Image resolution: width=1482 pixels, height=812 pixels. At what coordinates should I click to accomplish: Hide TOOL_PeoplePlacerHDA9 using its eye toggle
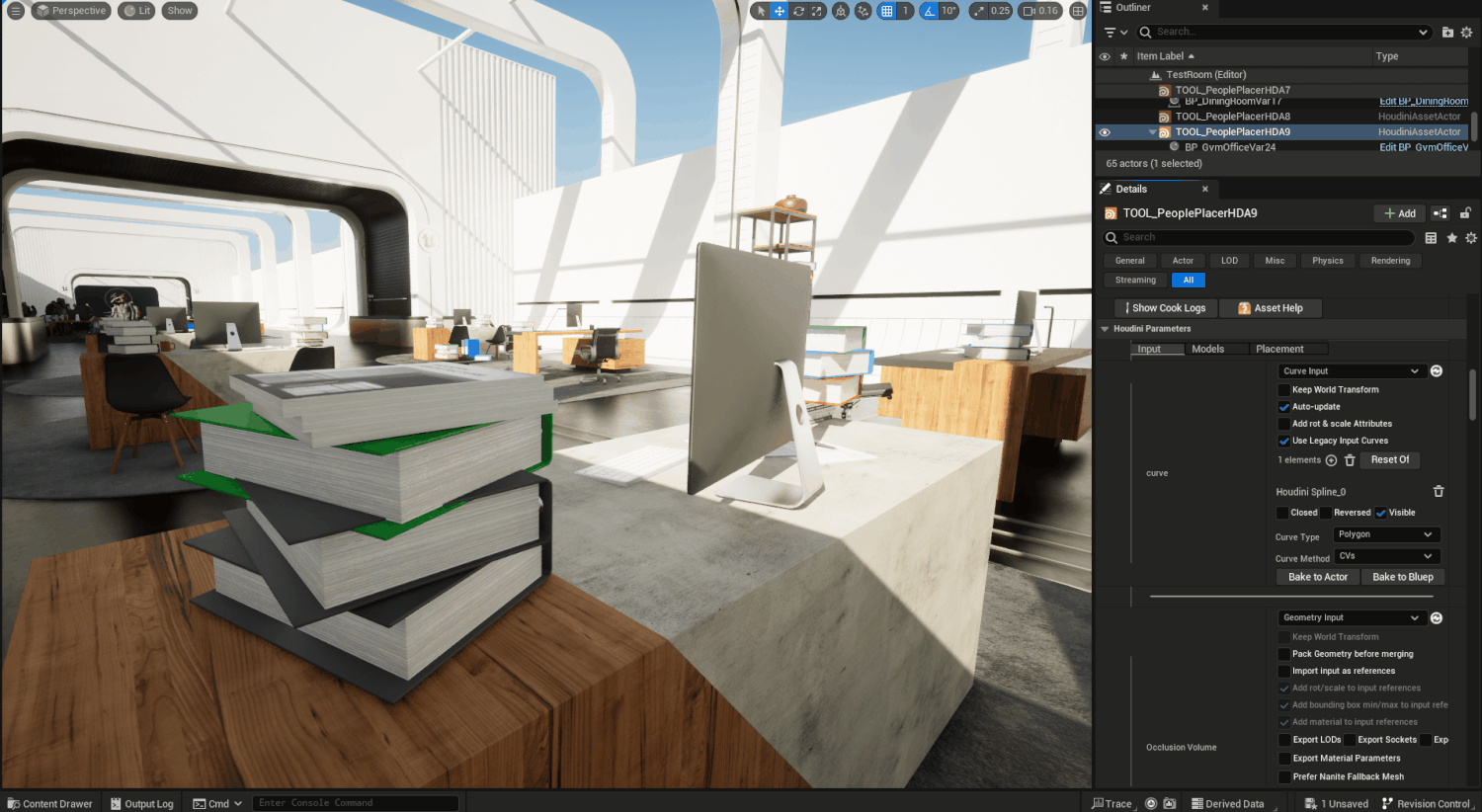(1105, 131)
